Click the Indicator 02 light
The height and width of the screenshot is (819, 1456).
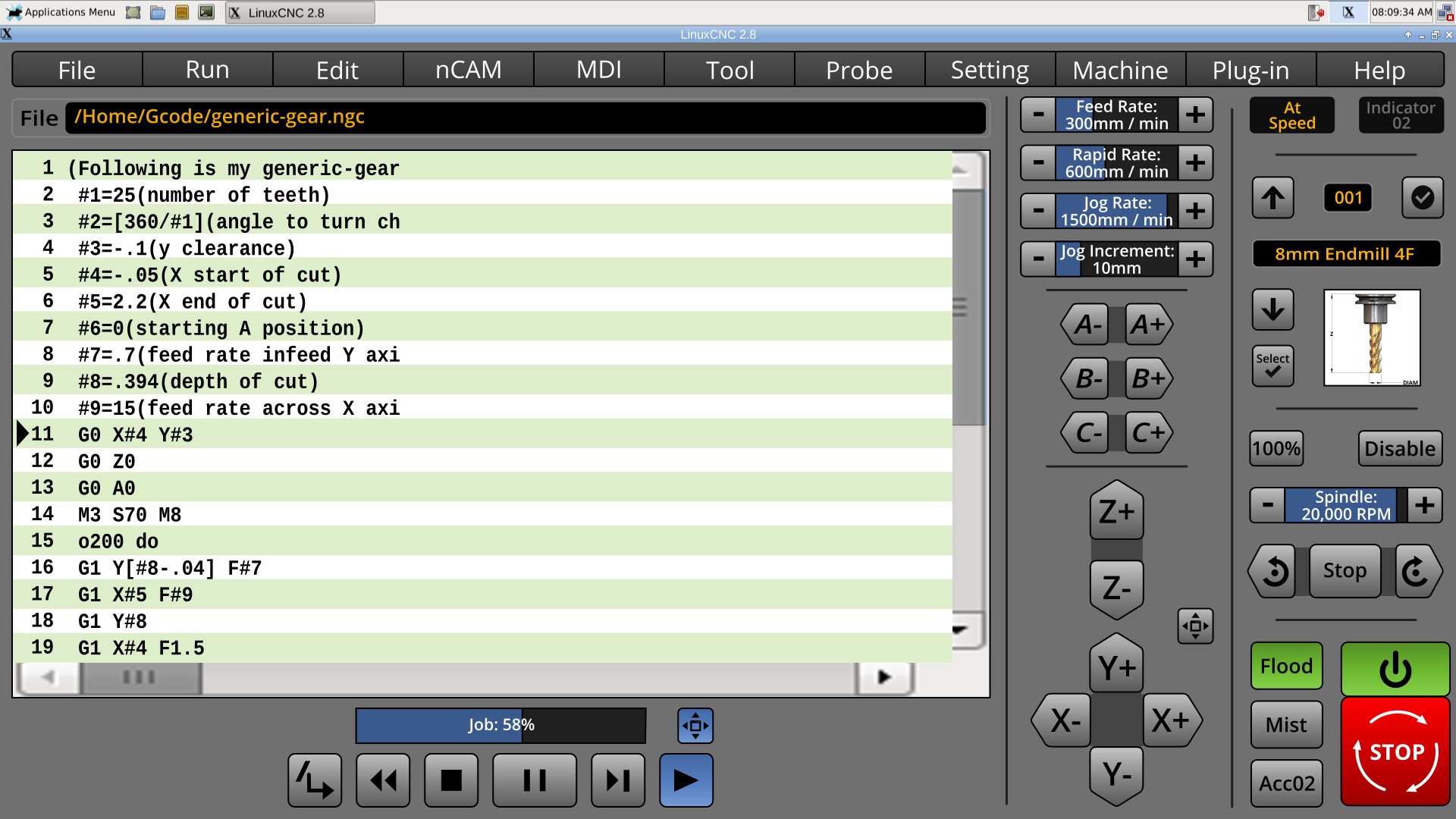click(x=1401, y=115)
